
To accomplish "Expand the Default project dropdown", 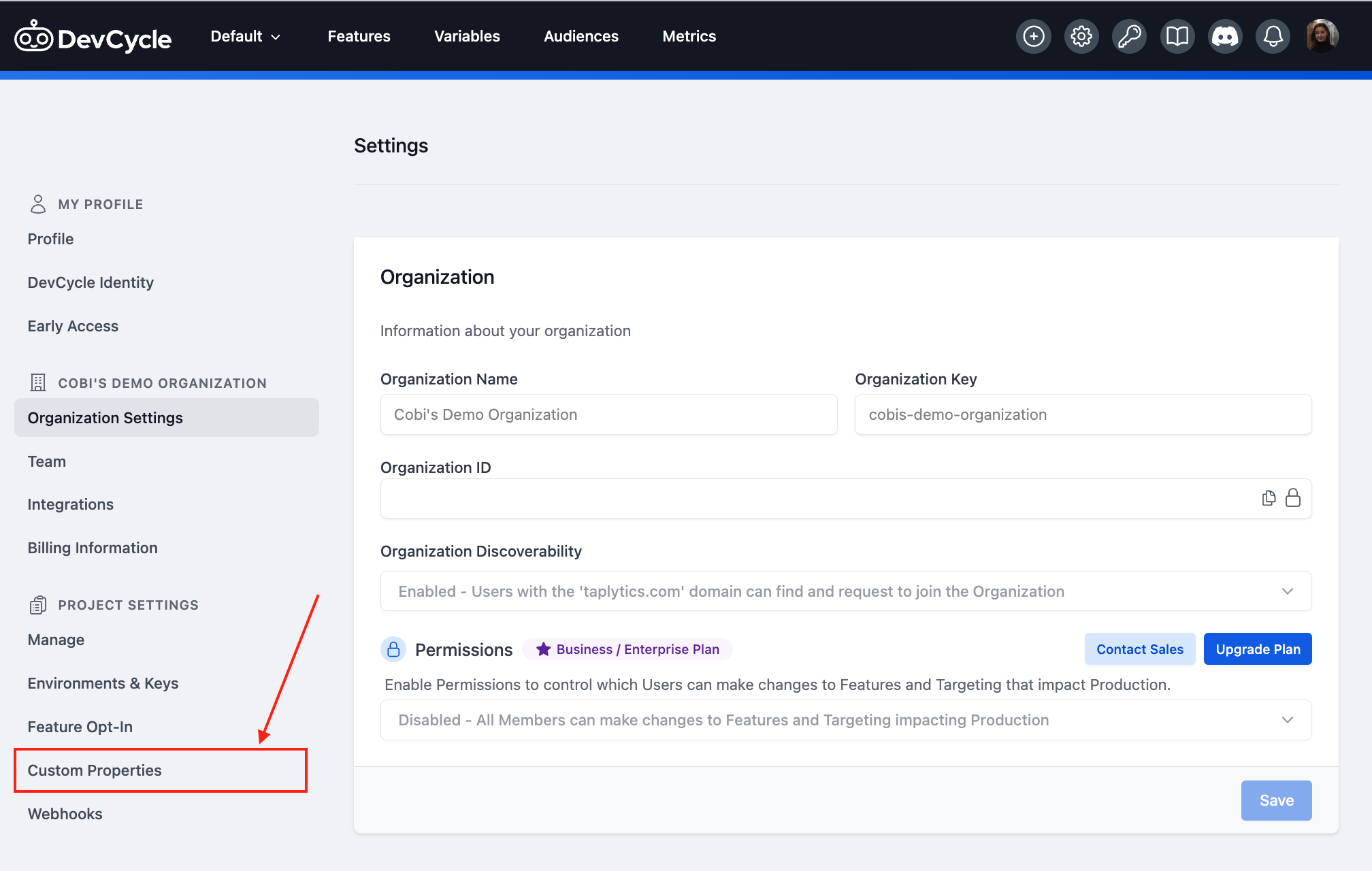I will pos(244,36).
